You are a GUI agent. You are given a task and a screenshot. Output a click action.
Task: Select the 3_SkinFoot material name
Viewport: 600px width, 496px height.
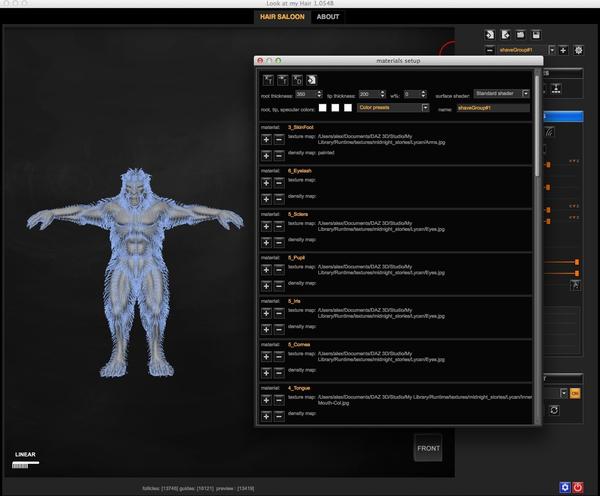click(300, 127)
